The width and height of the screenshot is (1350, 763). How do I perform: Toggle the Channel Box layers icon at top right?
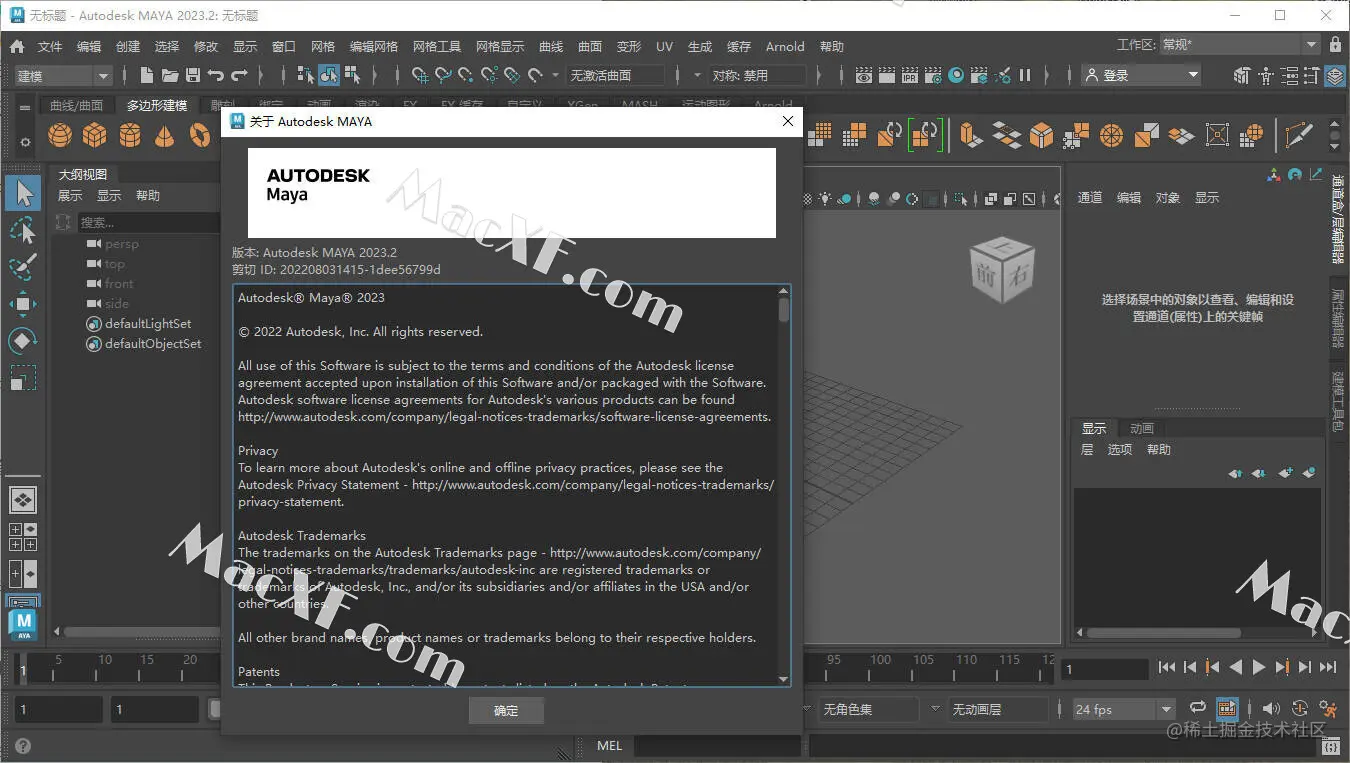(x=1335, y=75)
